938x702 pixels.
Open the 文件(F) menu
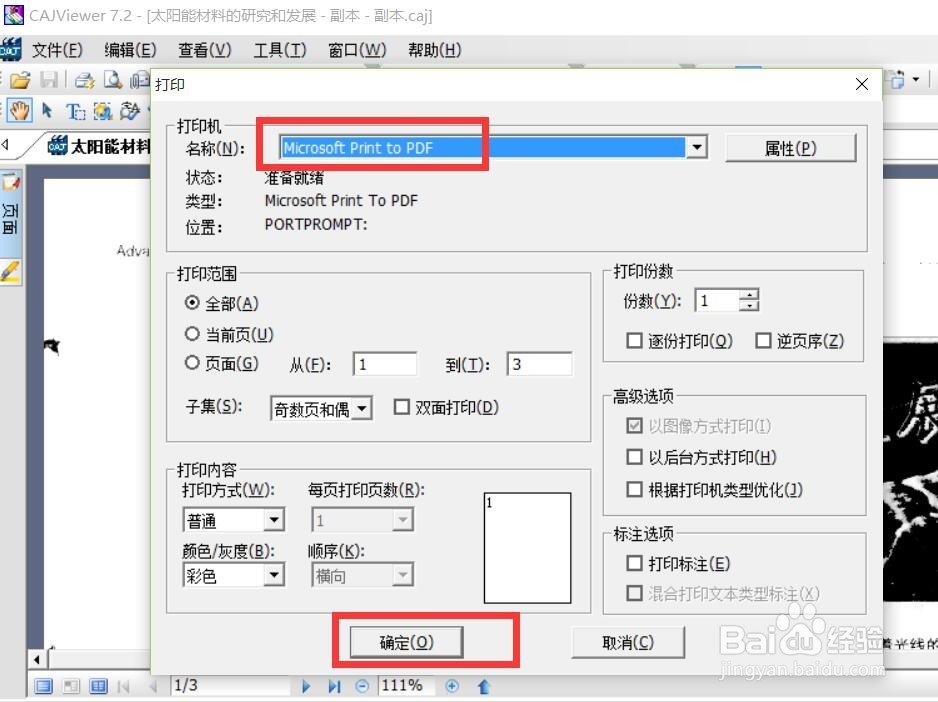coord(57,50)
